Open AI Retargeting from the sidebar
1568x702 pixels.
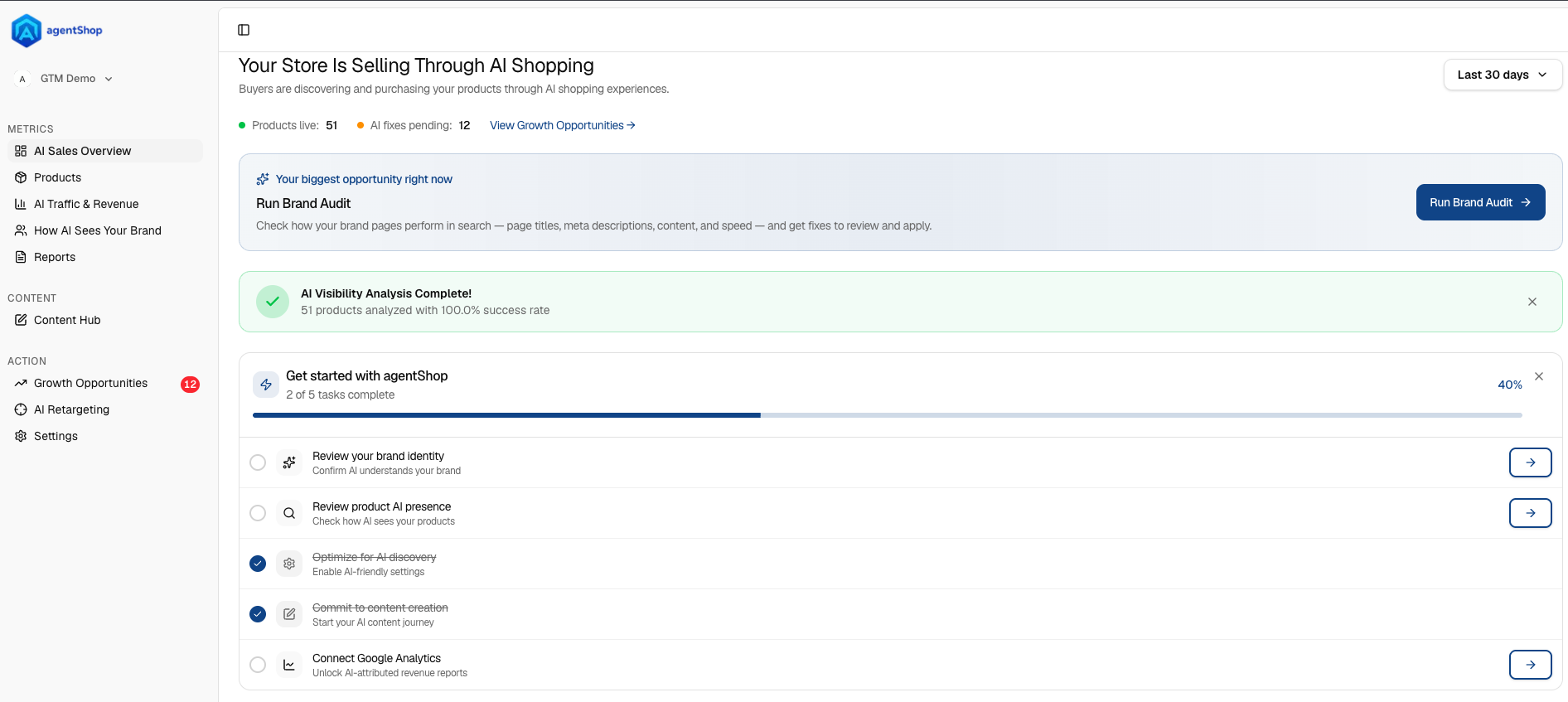(x=105, y=409)
